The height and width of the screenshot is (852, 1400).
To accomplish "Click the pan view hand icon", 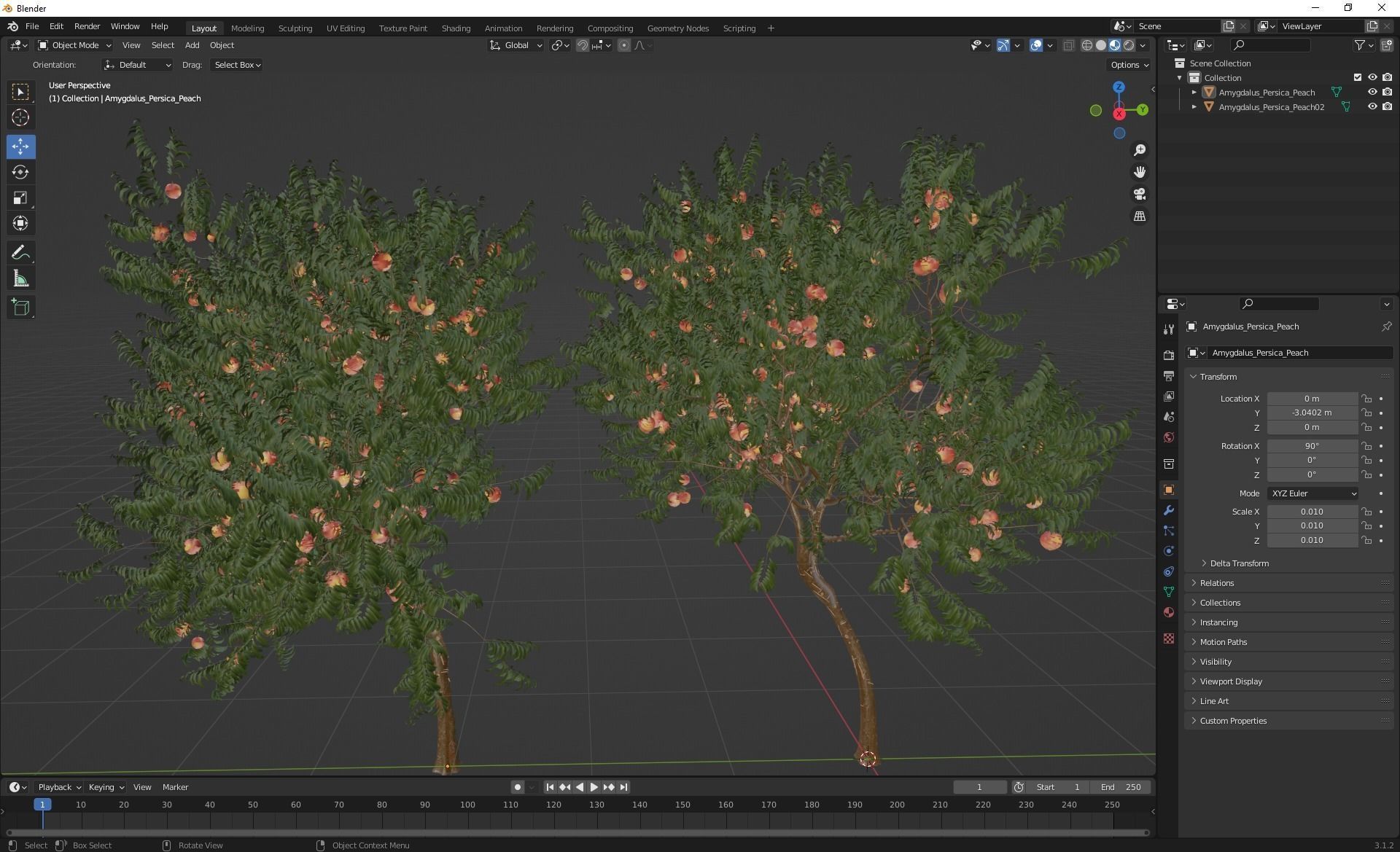I will 1139,172.
